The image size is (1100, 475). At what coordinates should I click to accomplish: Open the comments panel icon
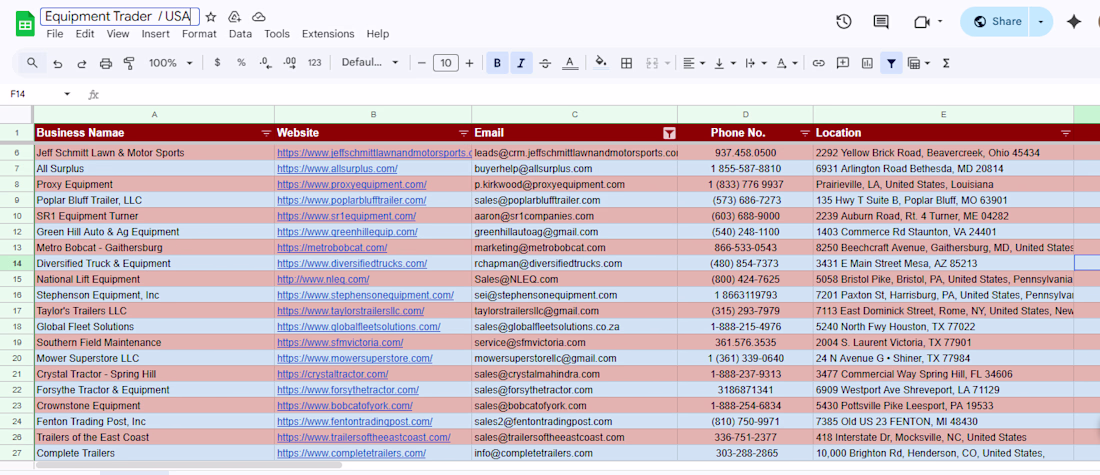point(880,21)
